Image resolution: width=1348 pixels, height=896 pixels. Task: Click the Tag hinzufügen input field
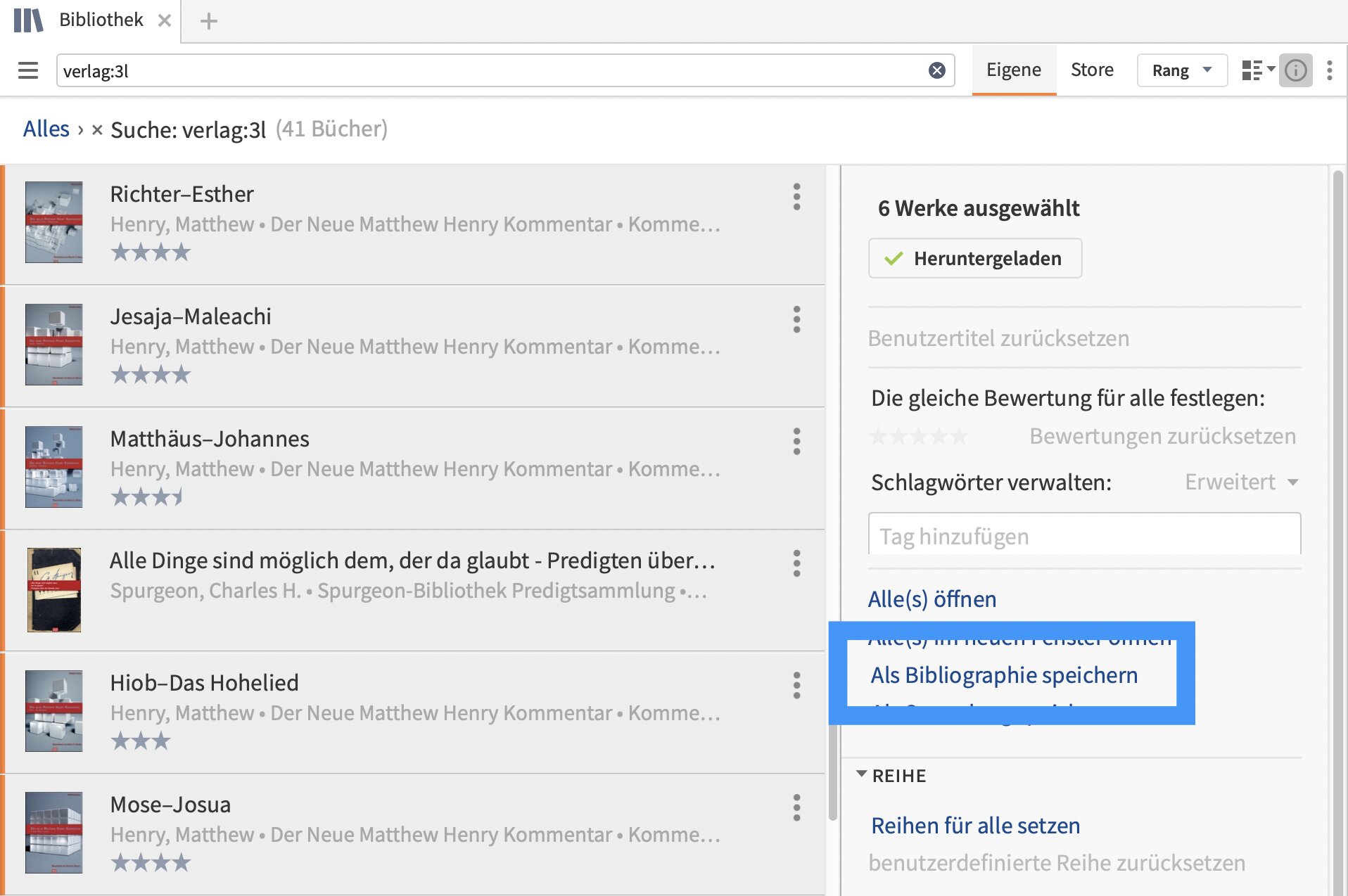pos(1084,534)
